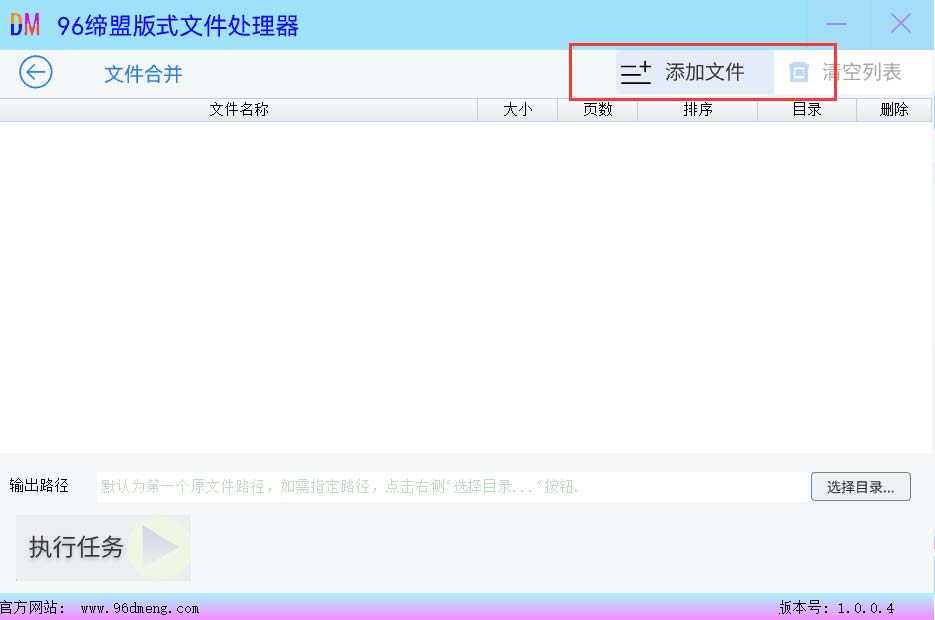The width and height of the screenshot is (935, 620).
Task: Click the list-plus icon beside 添加文件
Action: tap(636, 72)
